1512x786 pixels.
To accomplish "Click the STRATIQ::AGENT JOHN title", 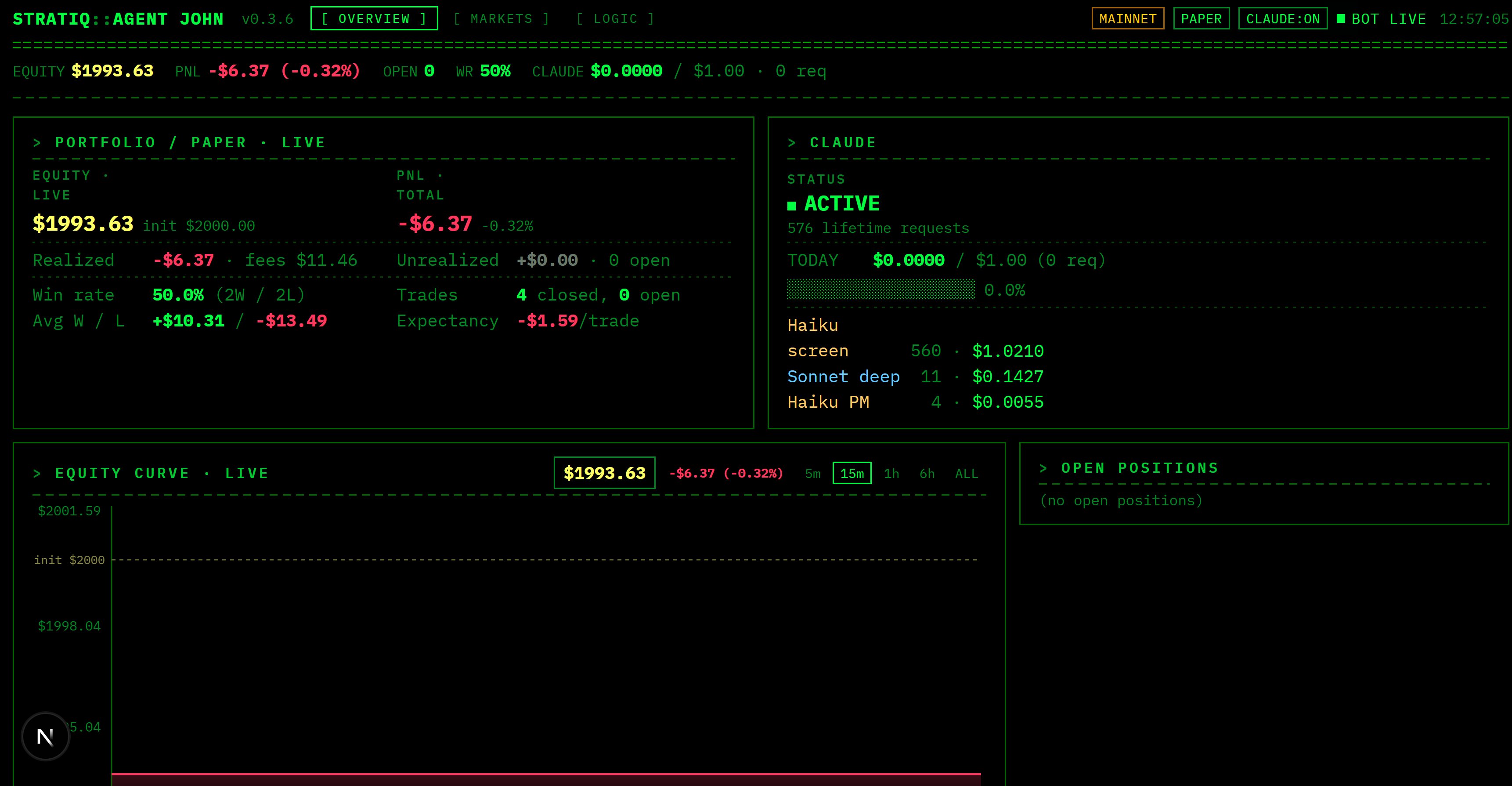I will [x=118, y=19].
